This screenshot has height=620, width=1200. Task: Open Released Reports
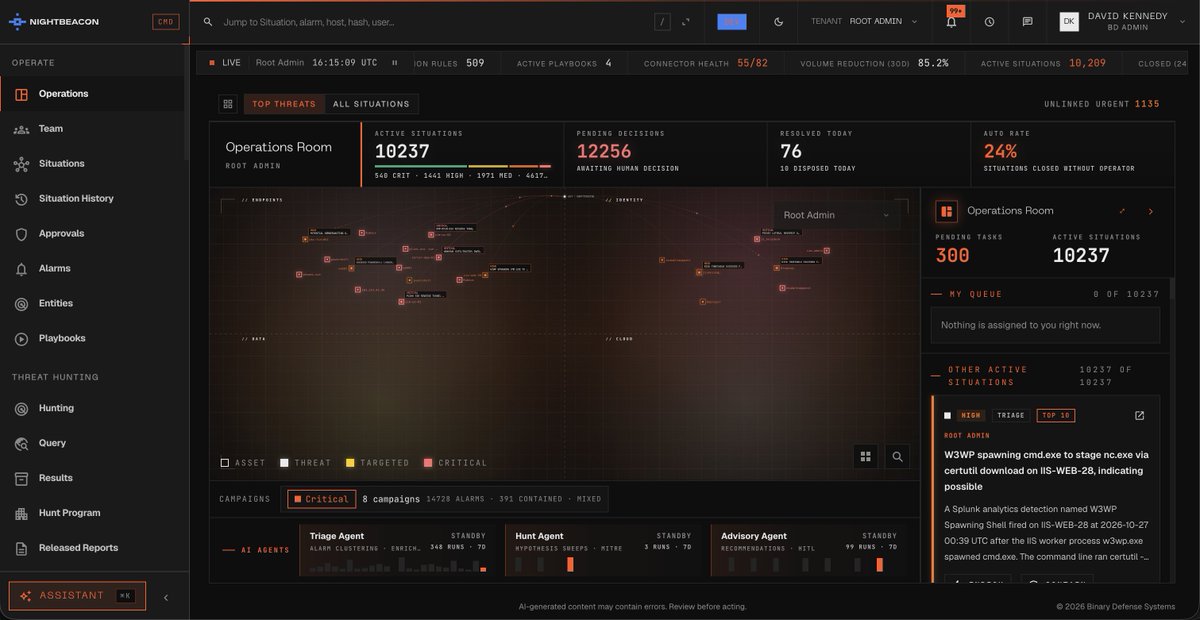pyautogui.click(x=93, y=549)
